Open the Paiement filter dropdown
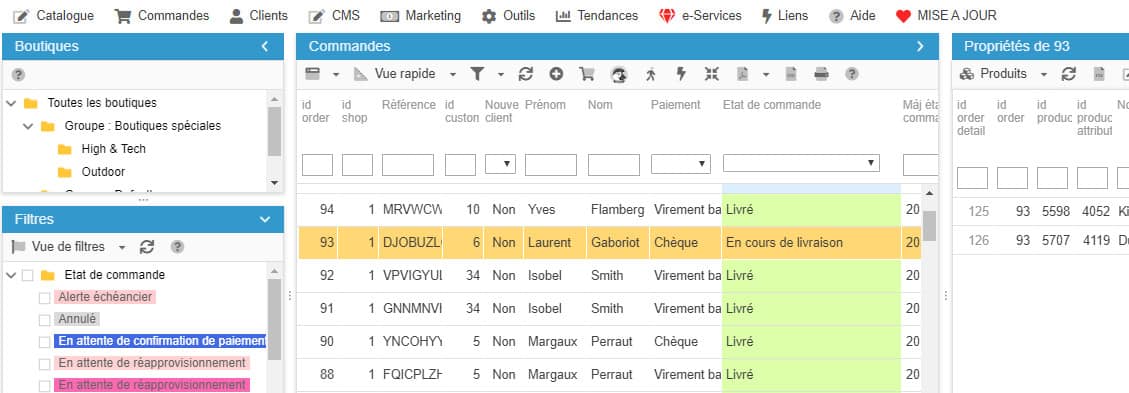Viewport: 1129px width, 393px height. 681,165
